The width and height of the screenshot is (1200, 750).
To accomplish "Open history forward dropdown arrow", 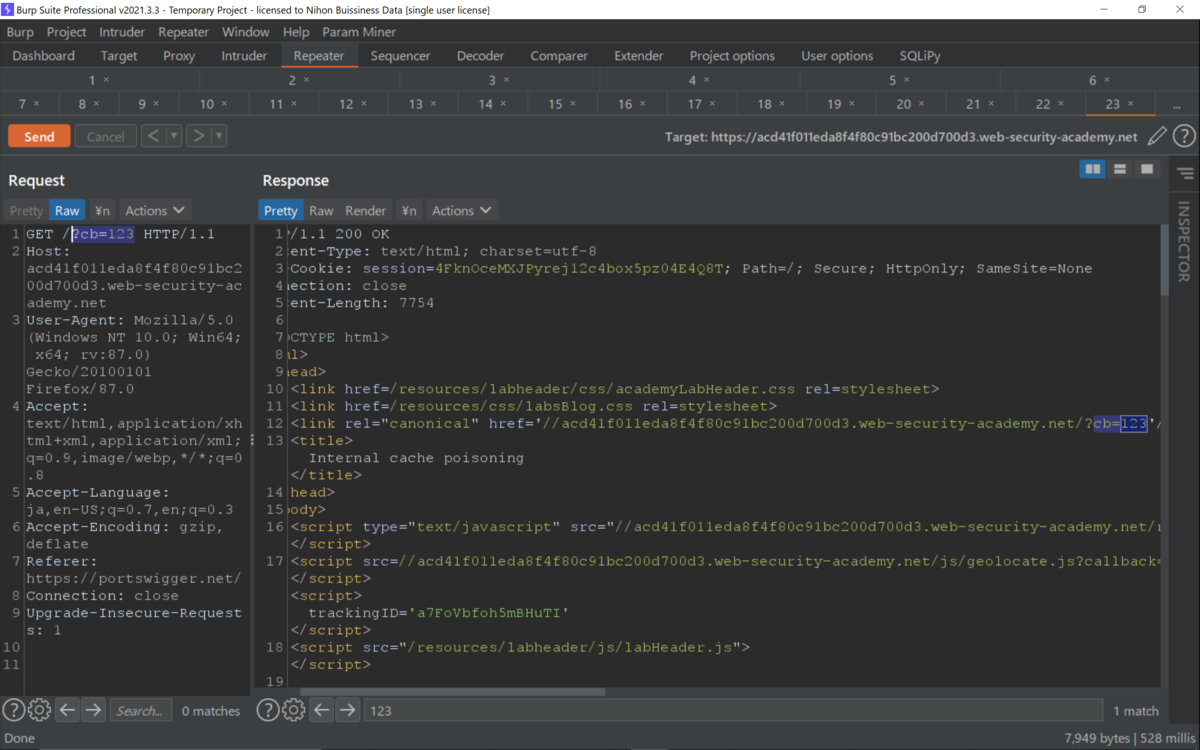I will click(219, 136).
